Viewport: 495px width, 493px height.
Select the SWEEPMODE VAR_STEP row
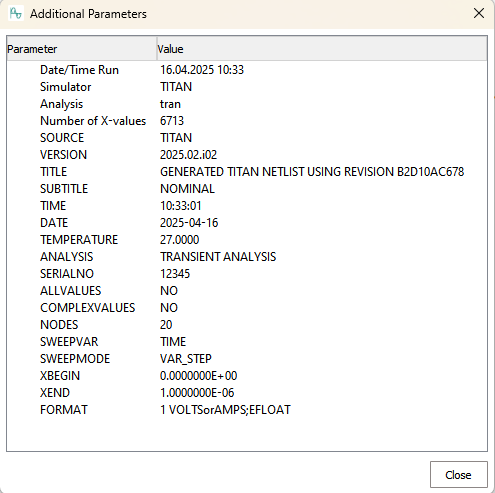(247, 359)
